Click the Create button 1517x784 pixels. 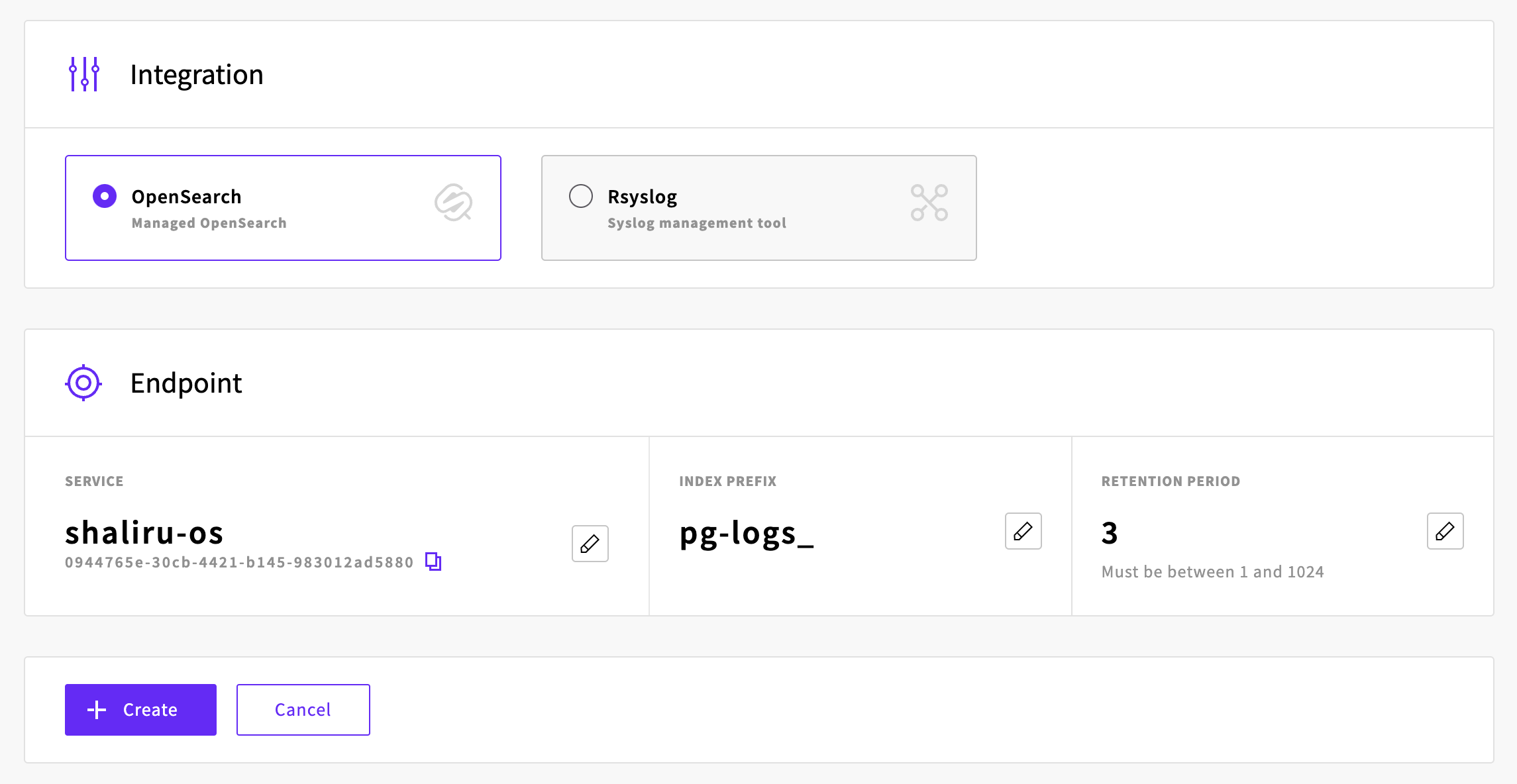[x=140, y=710]
